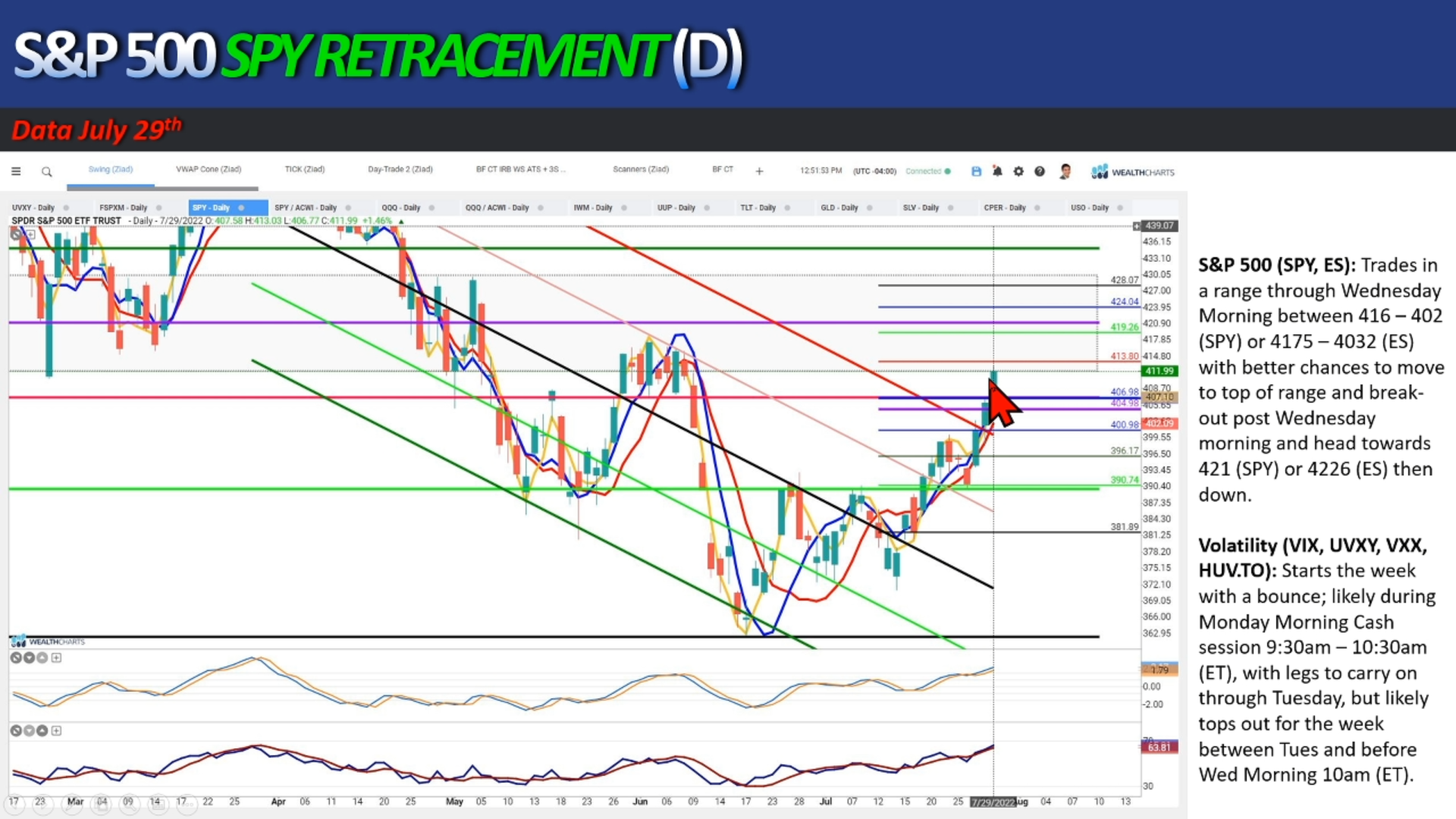Open the BF CT IRB WS ATS + 3S workspace tab

[521, 169]
